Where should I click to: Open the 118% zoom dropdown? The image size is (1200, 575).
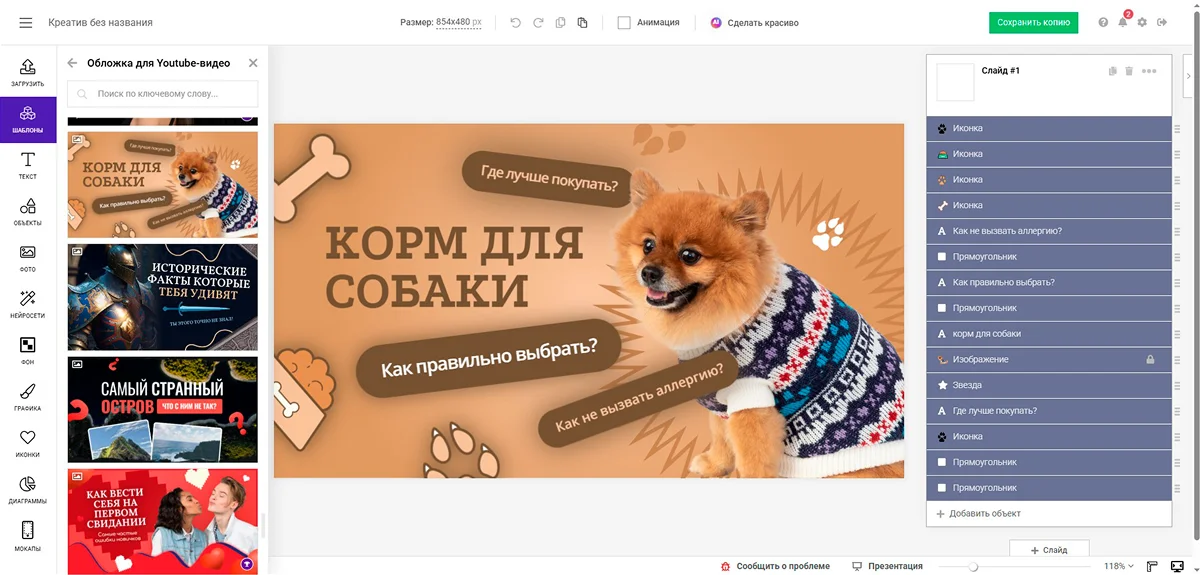coord(1119,566)
